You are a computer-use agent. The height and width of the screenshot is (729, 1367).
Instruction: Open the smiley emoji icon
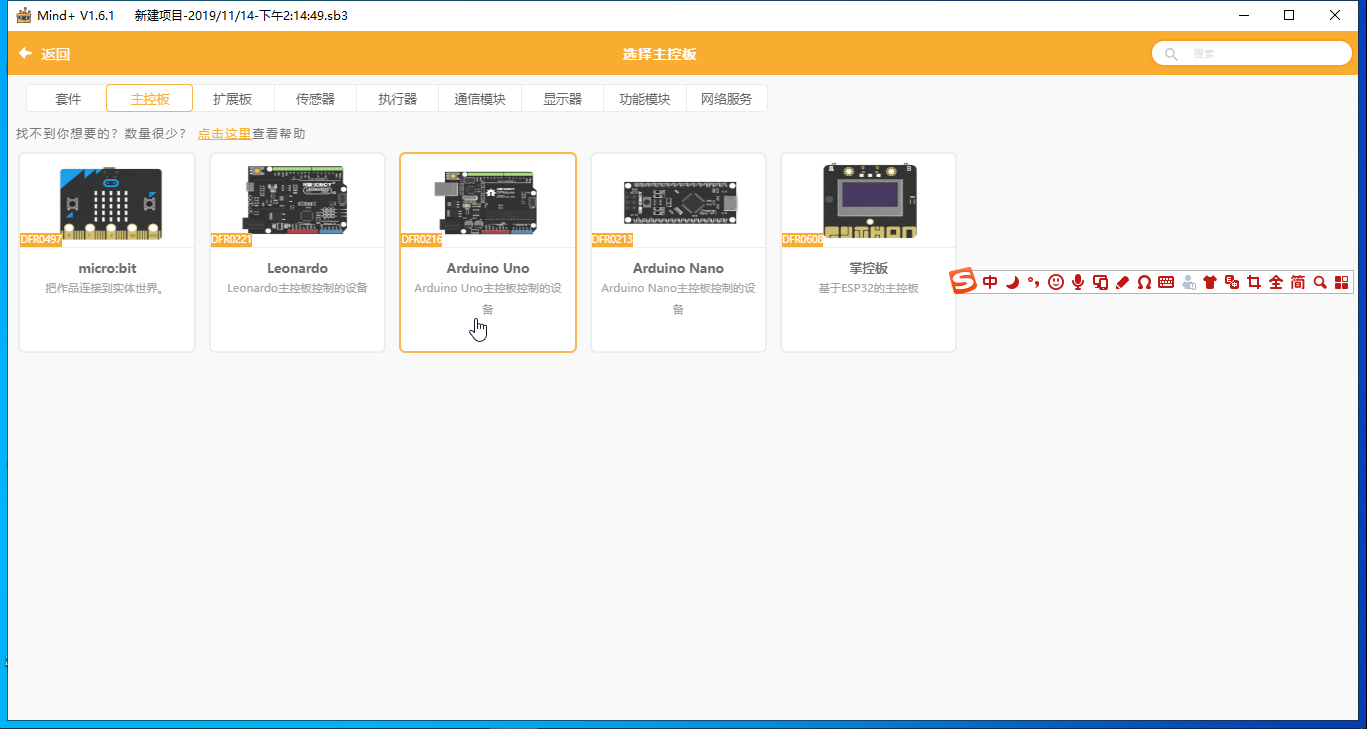1056,283
